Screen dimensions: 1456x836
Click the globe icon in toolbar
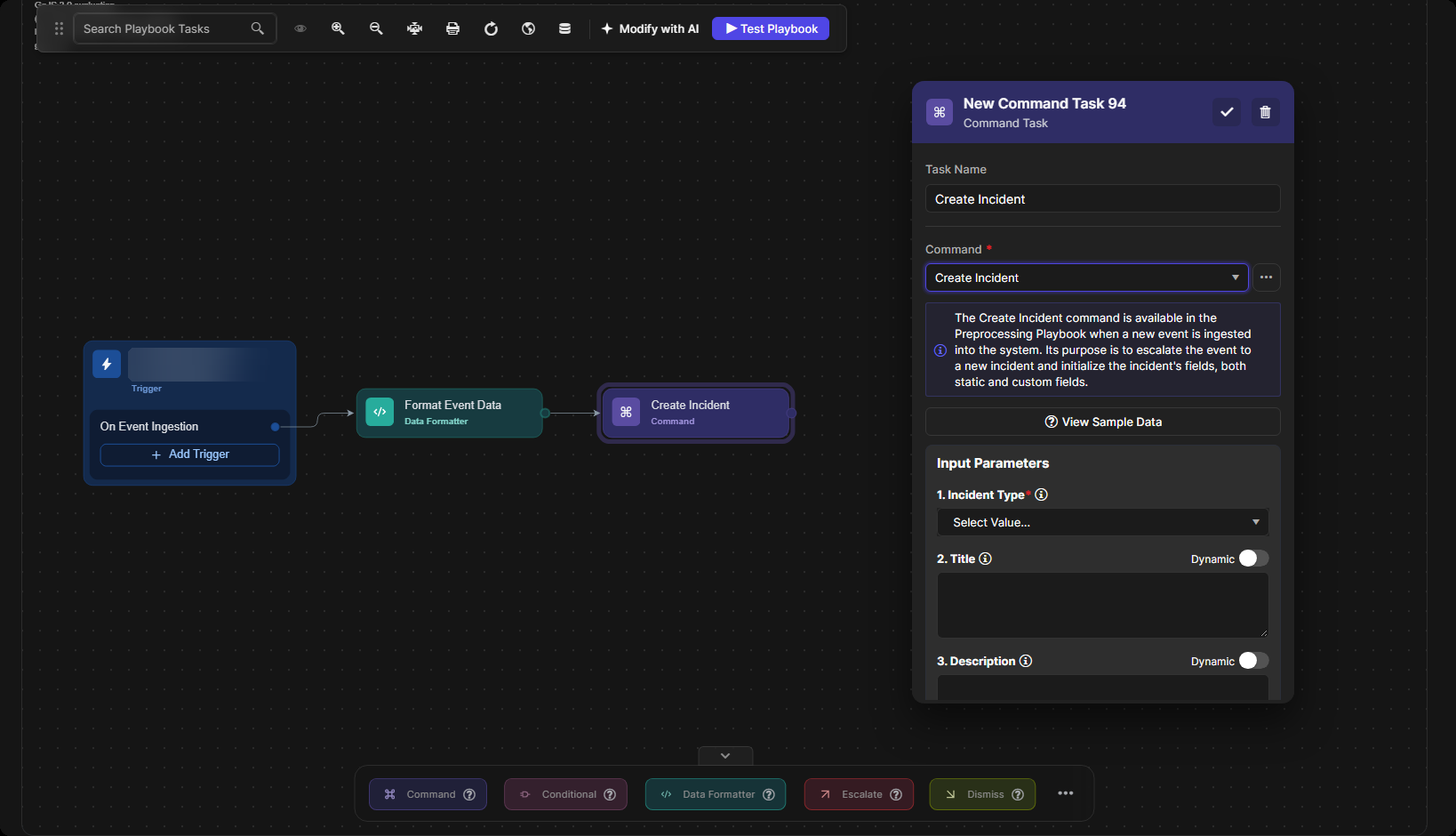[528, 28]
